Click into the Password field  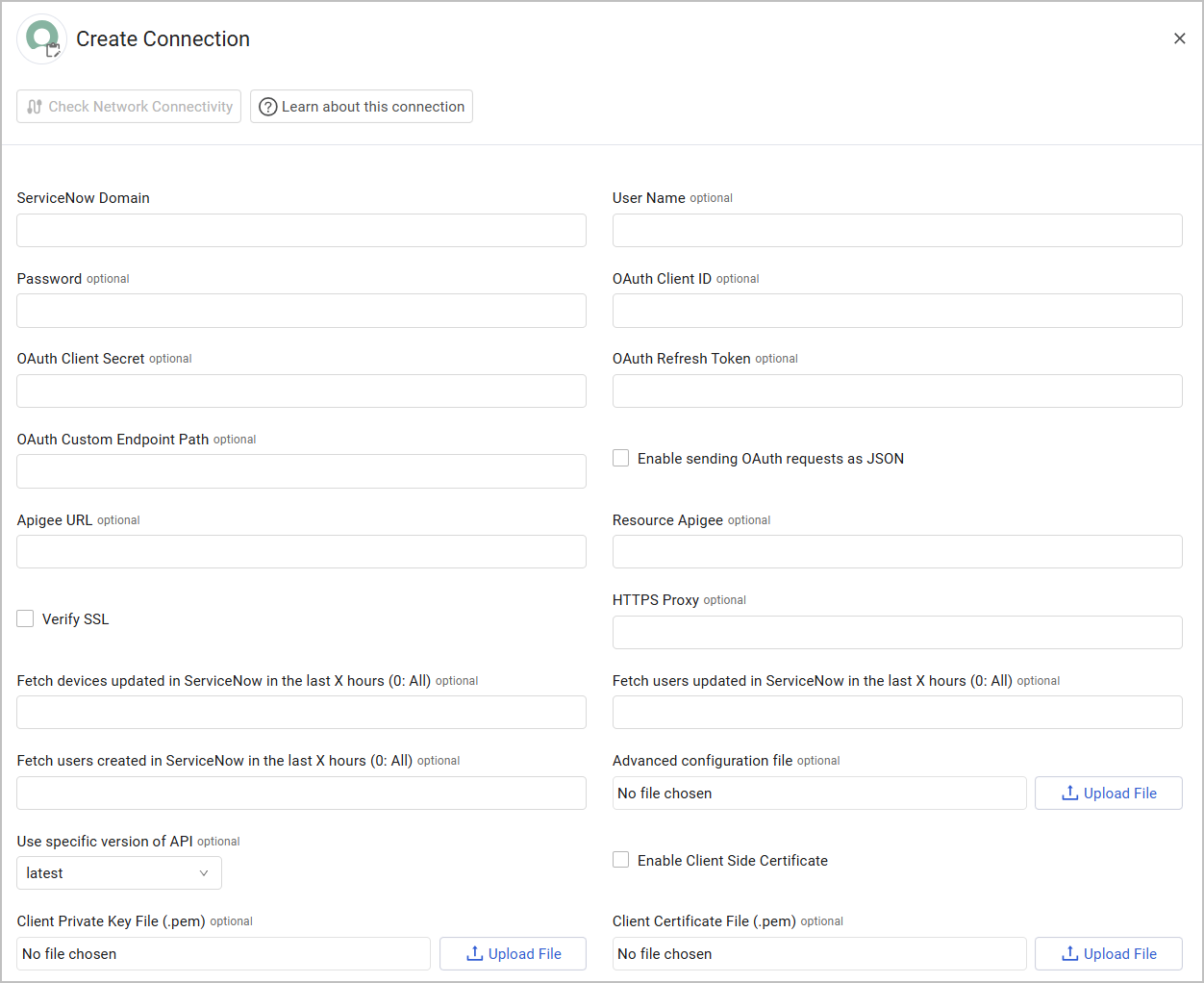pyautogui.click(x=301, y=311)
